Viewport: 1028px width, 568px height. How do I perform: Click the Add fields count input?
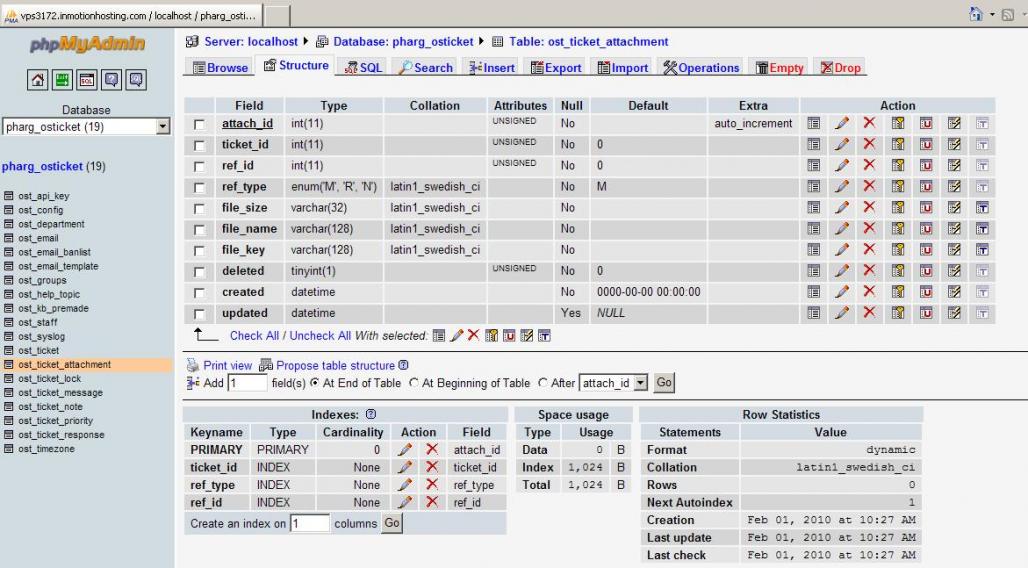[x=247, y=382]
